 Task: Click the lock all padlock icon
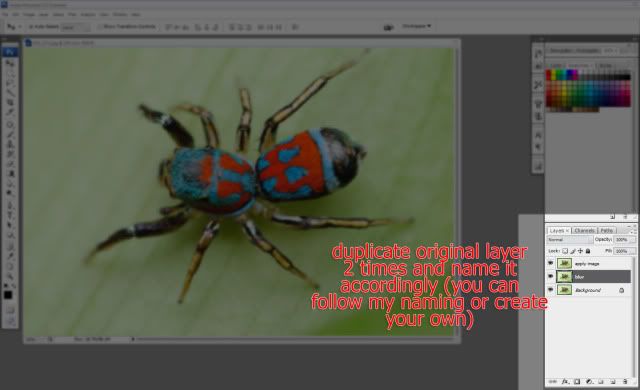(x=588, y=251)
